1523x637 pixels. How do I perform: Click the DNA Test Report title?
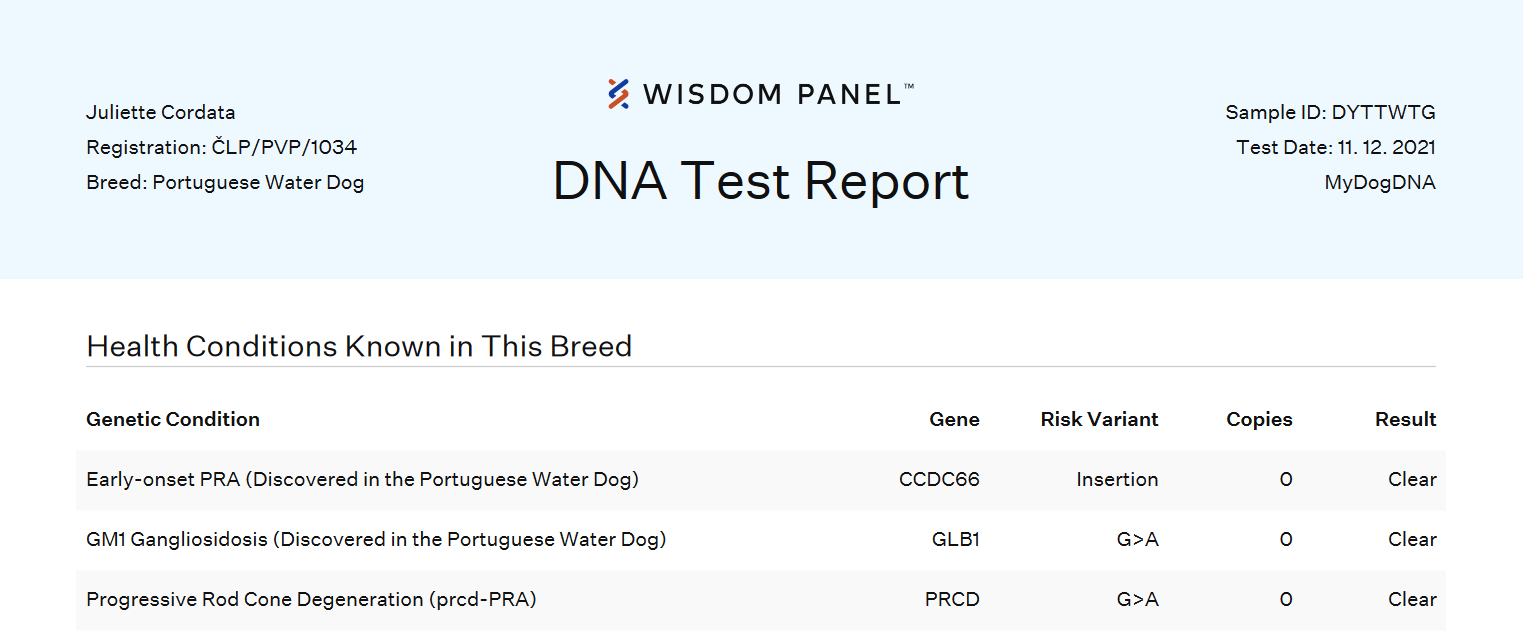[761, 181]
